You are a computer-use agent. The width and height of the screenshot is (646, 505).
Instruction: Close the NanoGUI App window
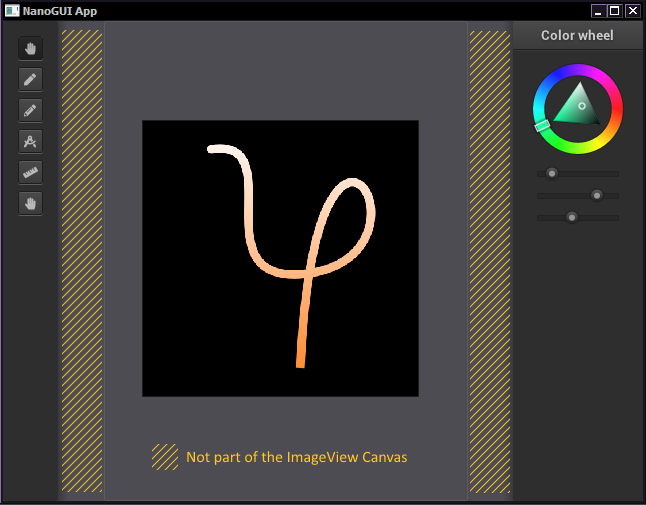[632, 11]
